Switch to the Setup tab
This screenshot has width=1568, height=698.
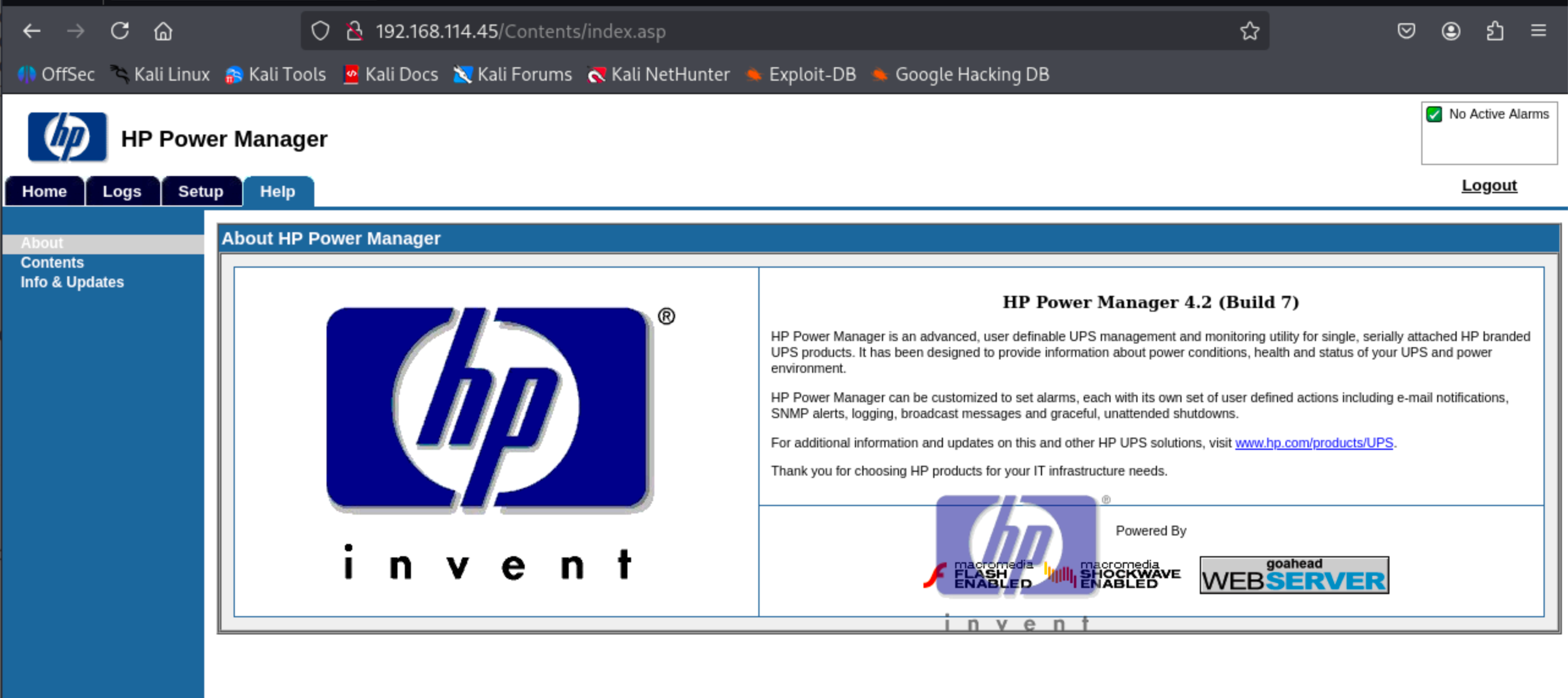coord(201,191)
